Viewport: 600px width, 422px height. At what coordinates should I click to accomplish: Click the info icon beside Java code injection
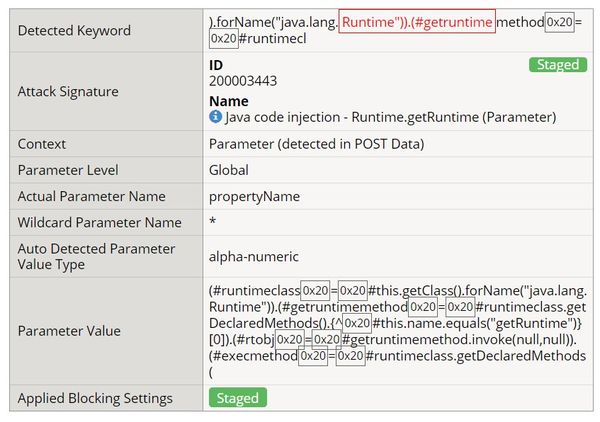[x=215, y=117]
